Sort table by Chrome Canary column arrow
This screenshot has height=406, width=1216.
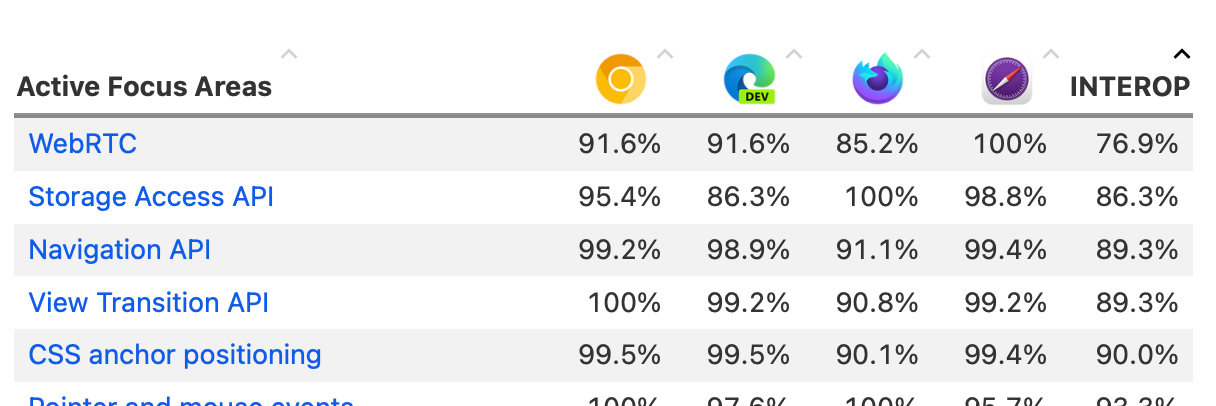point(665,54)
